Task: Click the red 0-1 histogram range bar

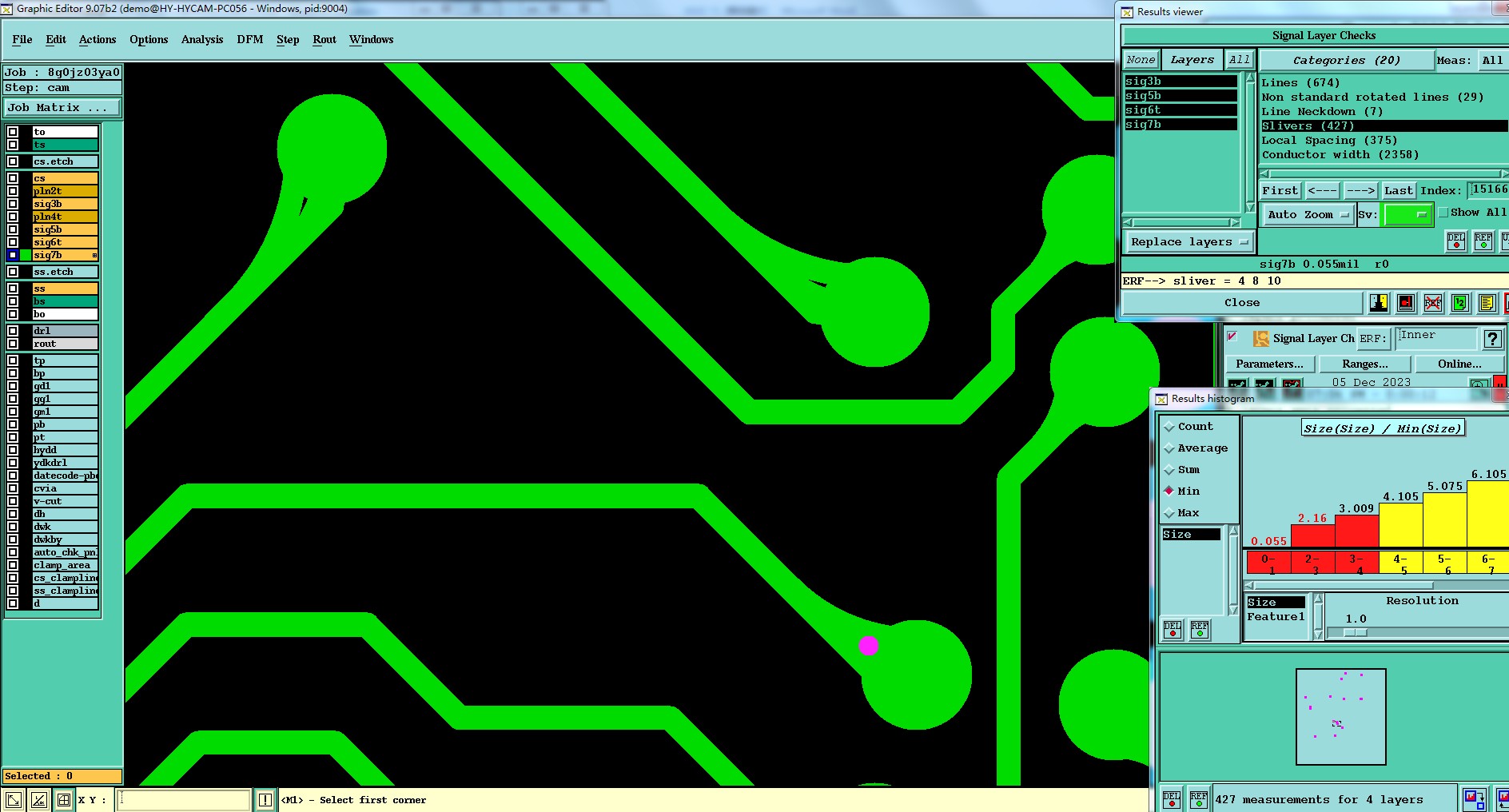Action: pyautogui.click(x=1268, y=563)
